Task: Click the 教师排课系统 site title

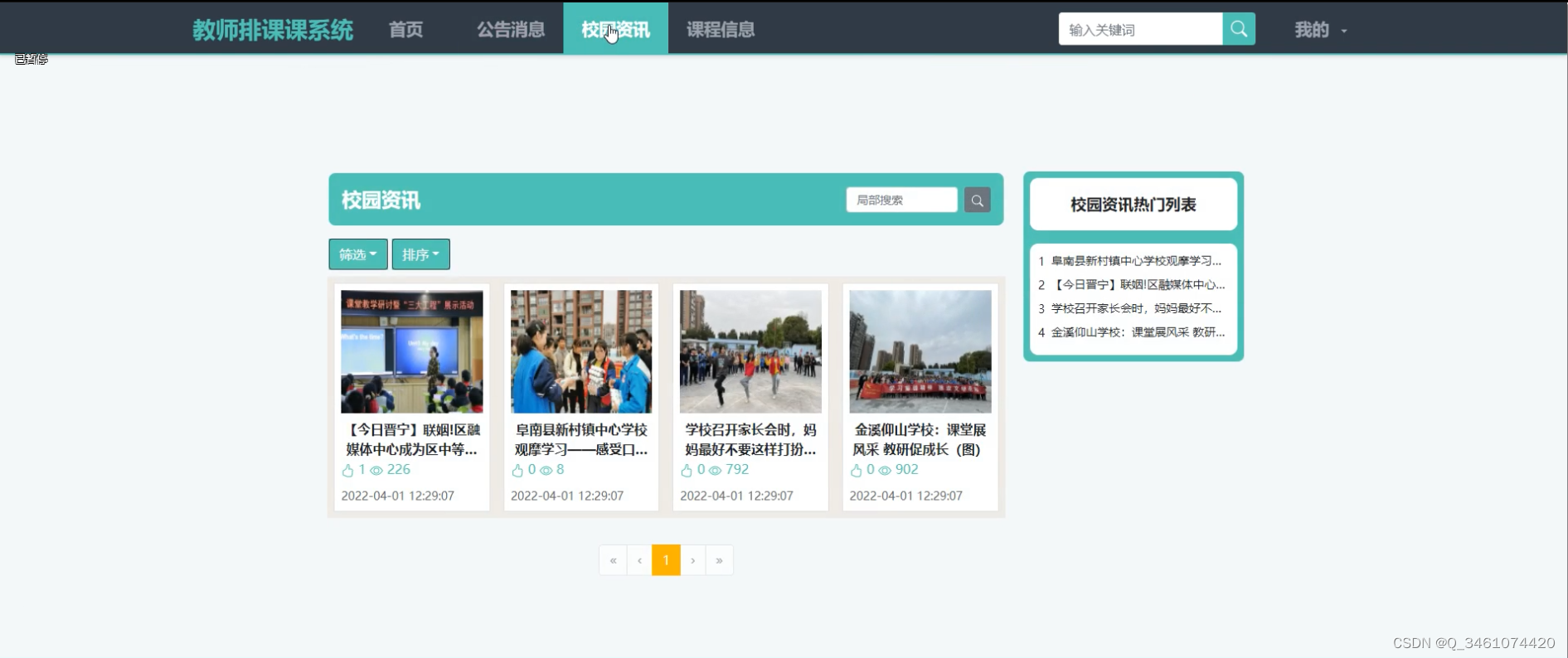Action: (273, 30)
